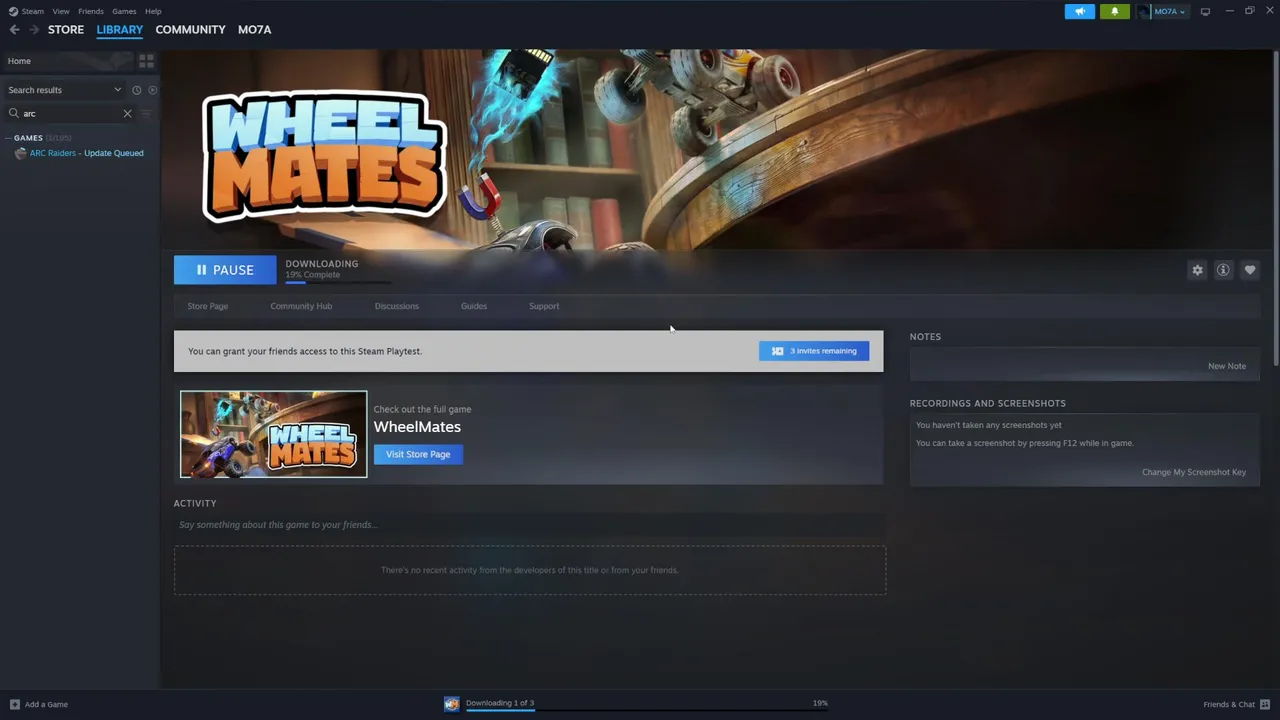
Task: Open Guides link
Action: coord(474,306)
